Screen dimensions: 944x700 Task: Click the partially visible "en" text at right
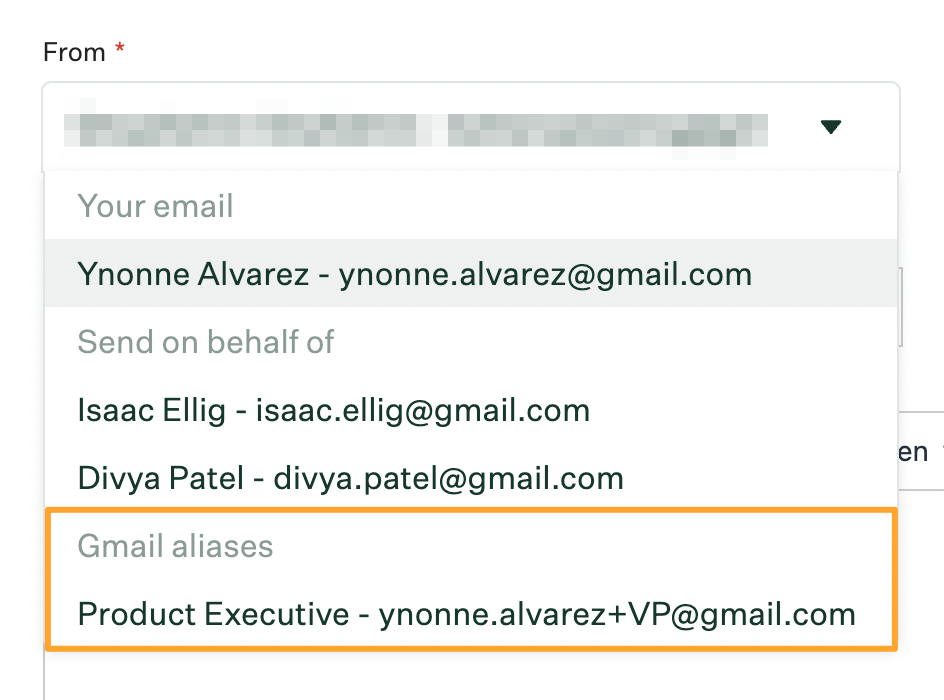(x=913, y=452)
